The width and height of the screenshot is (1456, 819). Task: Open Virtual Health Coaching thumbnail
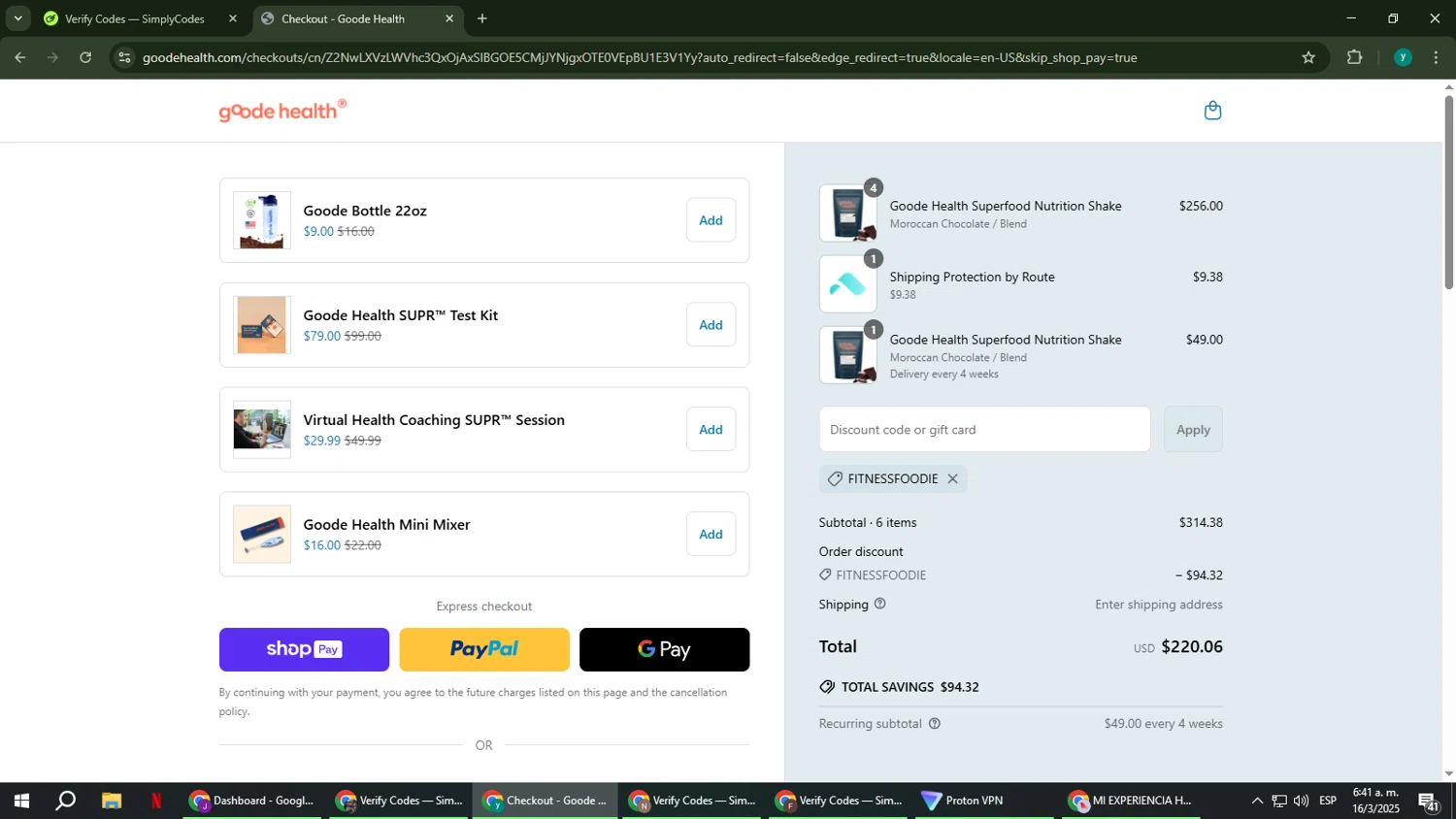(261, 430)
